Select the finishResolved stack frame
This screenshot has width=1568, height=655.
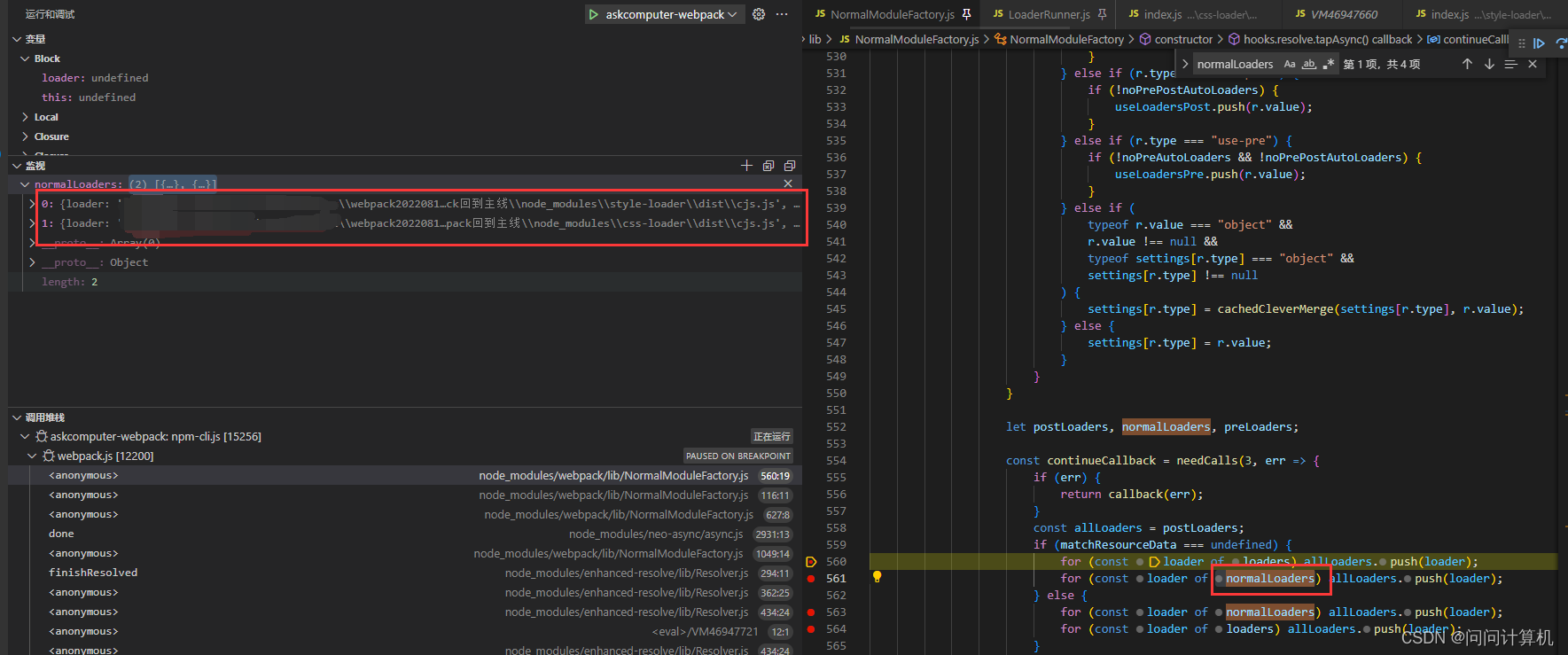(x=405, y=573)
